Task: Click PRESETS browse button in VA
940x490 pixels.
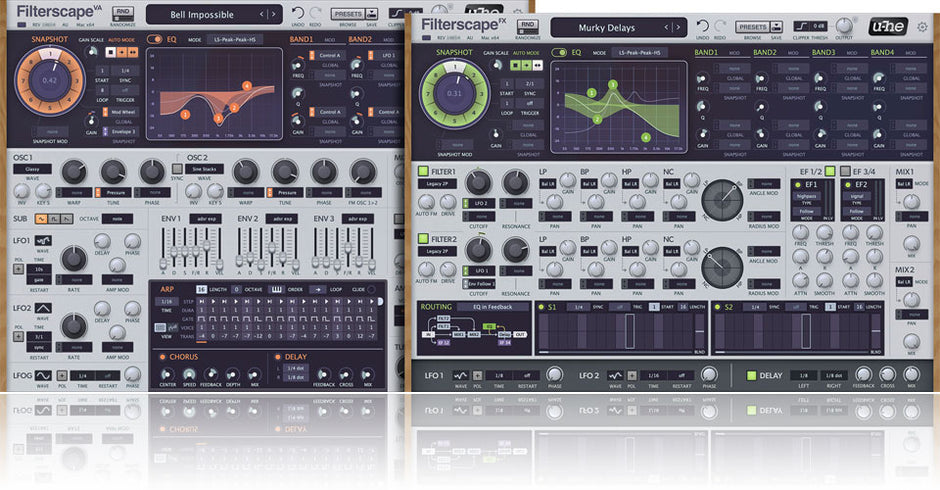Action: [348, 14]
